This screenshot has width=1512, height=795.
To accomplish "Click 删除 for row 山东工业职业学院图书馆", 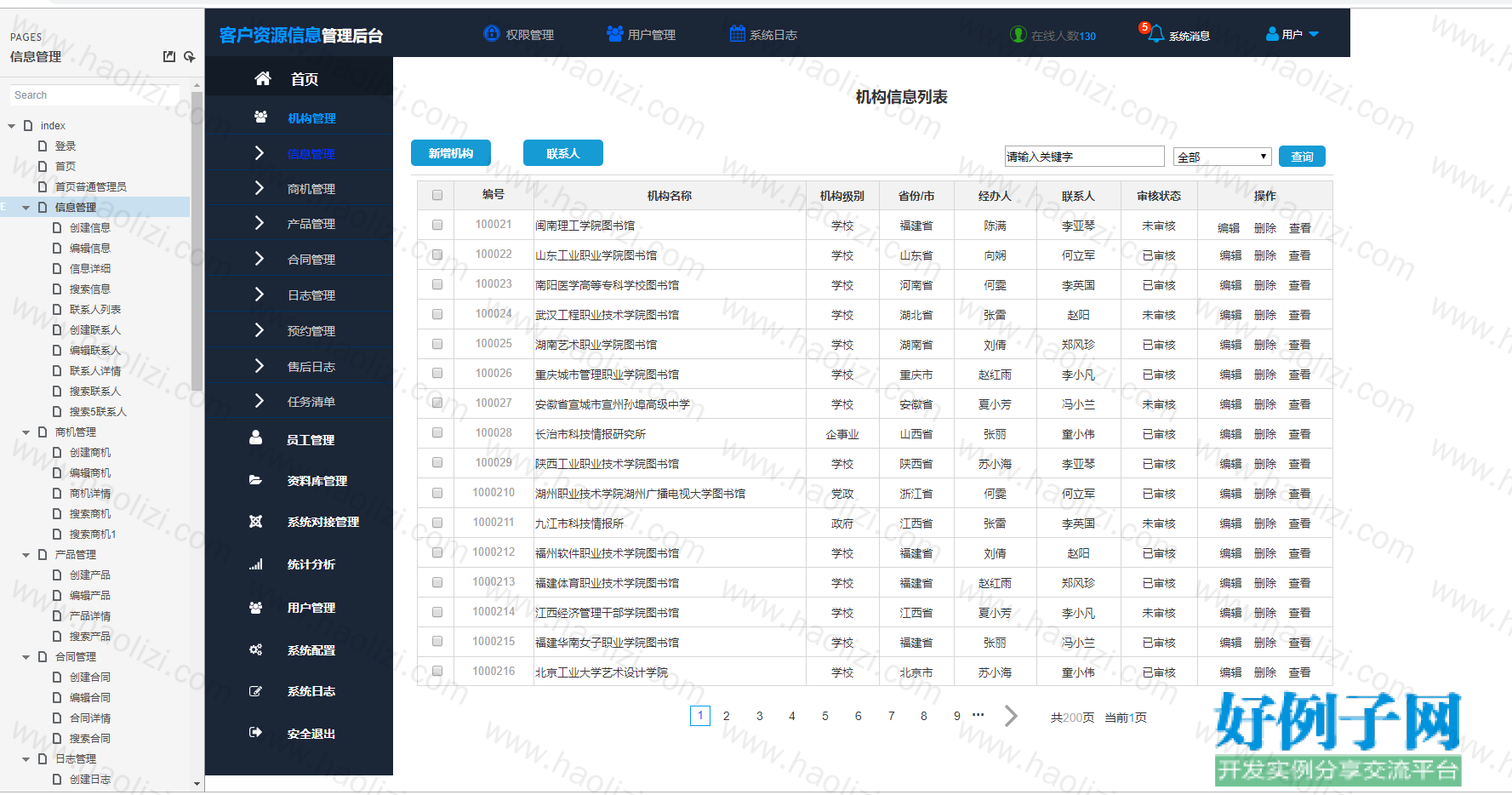I will pyautogui.click(x=1265, y=255).
